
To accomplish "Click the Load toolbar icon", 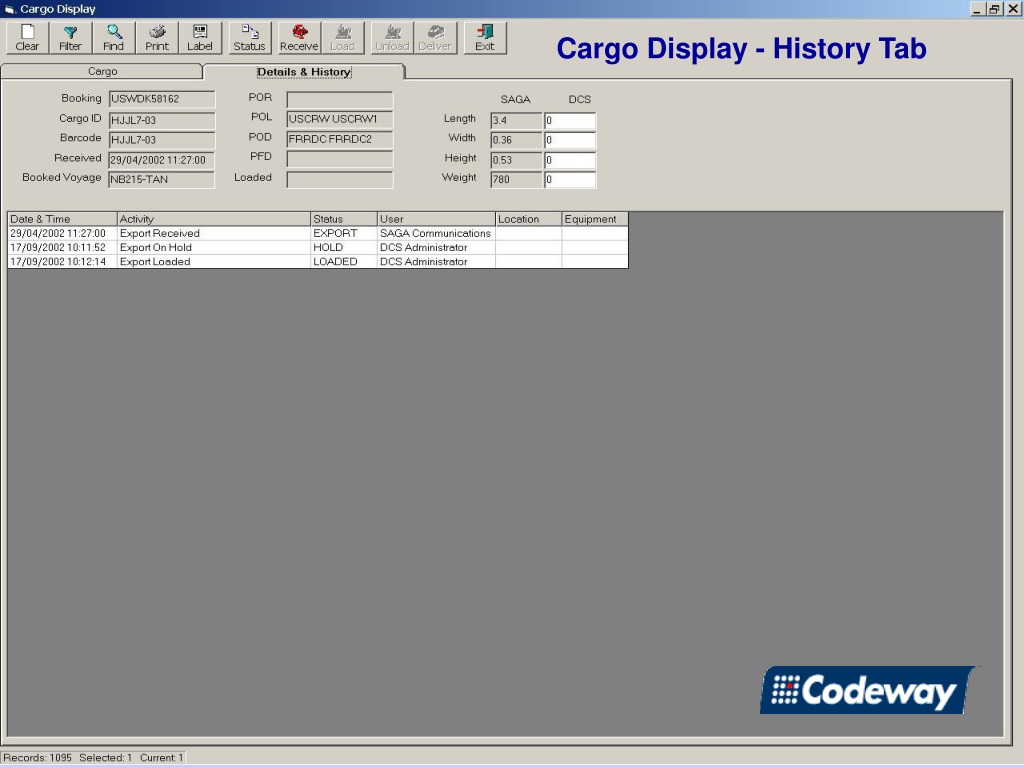I will coord(342,38).
